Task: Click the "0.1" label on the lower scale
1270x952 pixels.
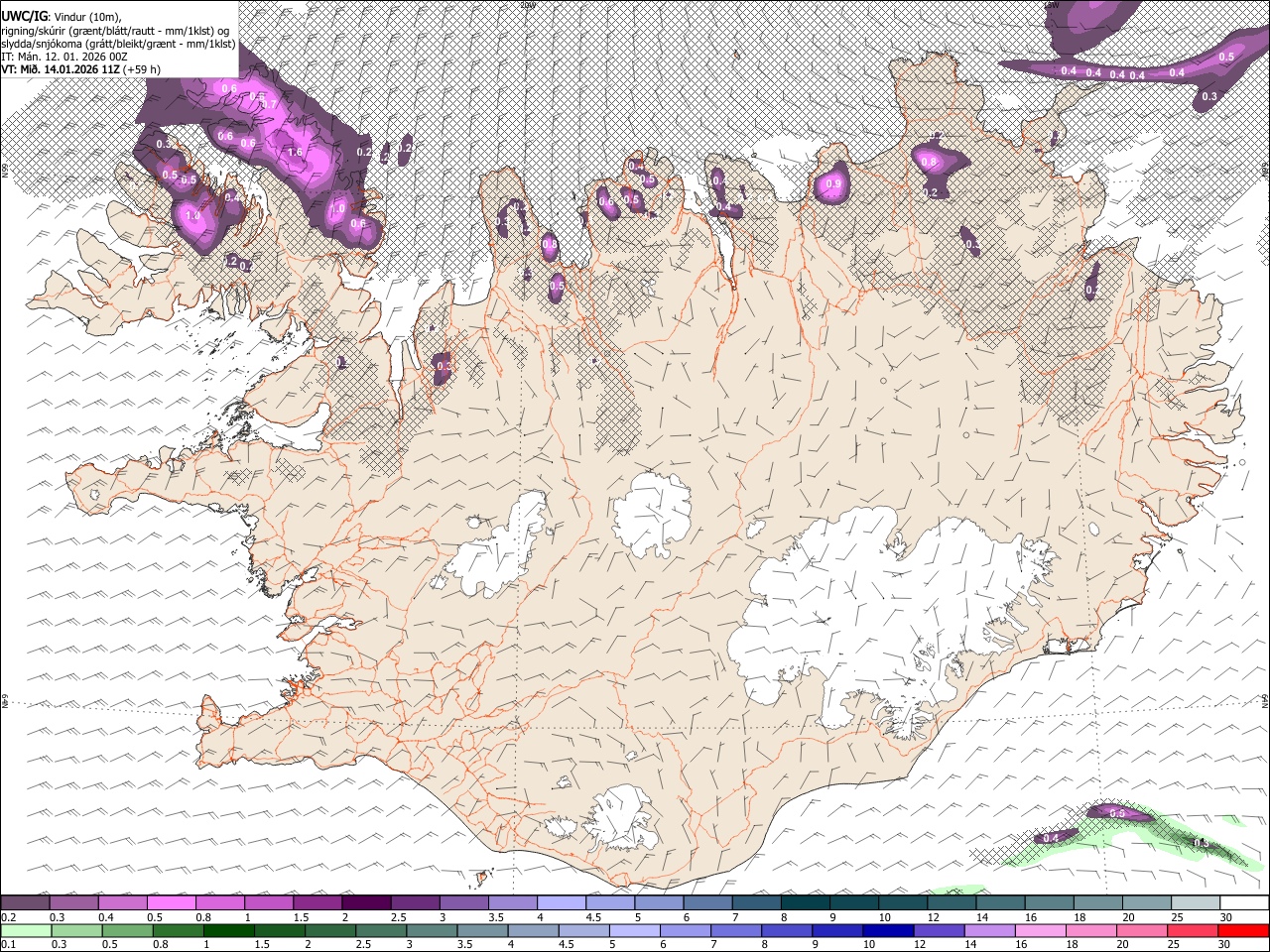Action: [x=8, y=945]
